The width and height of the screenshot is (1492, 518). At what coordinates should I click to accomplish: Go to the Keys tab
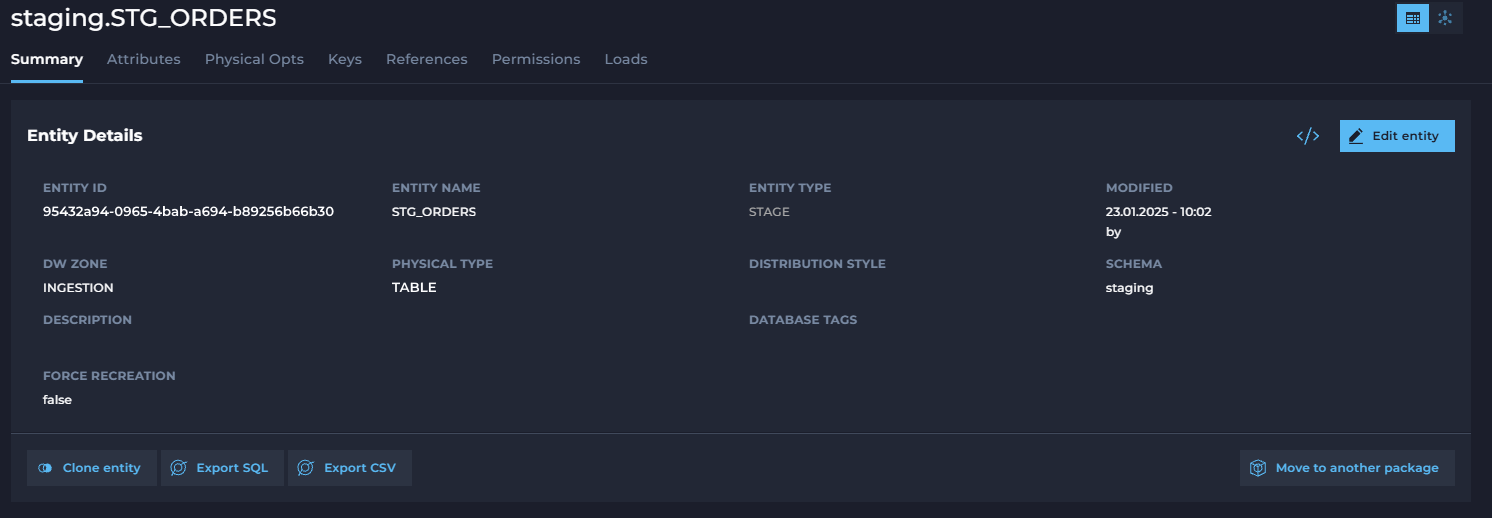tap(345, 59)
